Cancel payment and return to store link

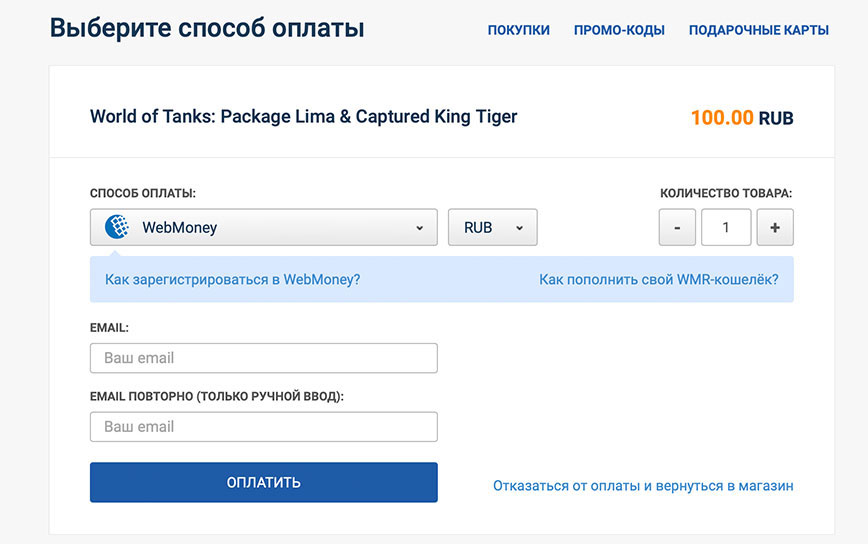click(x=643, y=486)
